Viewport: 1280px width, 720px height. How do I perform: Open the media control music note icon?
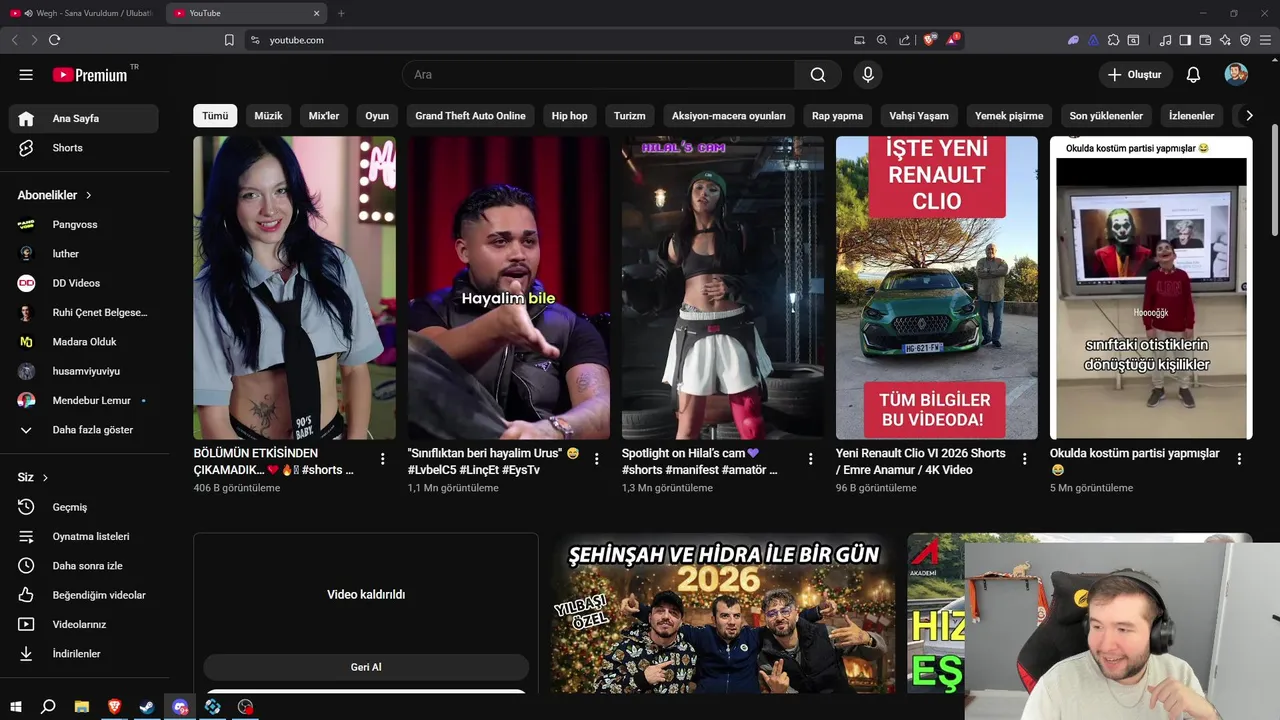pyautogui.click(x=1165, y=40)
